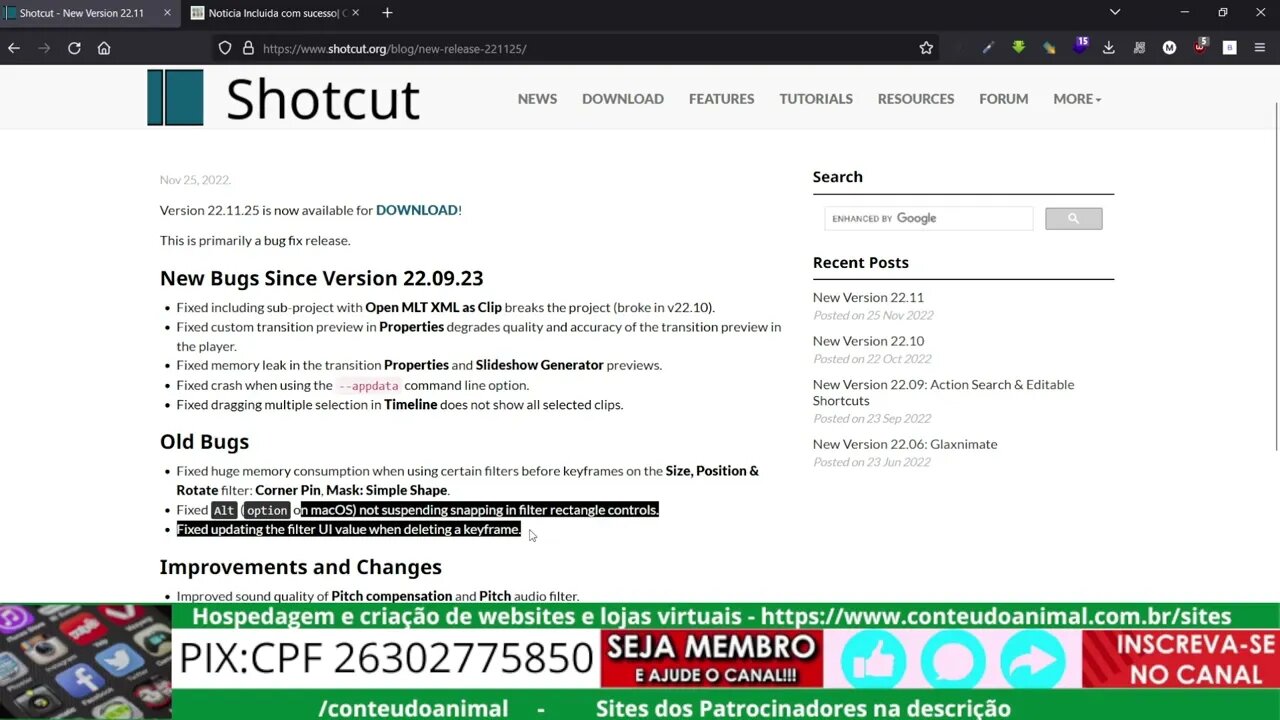Click the address bar URL
Image resolution: width=1280 pixels, height=720 pixels.
(x=394, y=48)
